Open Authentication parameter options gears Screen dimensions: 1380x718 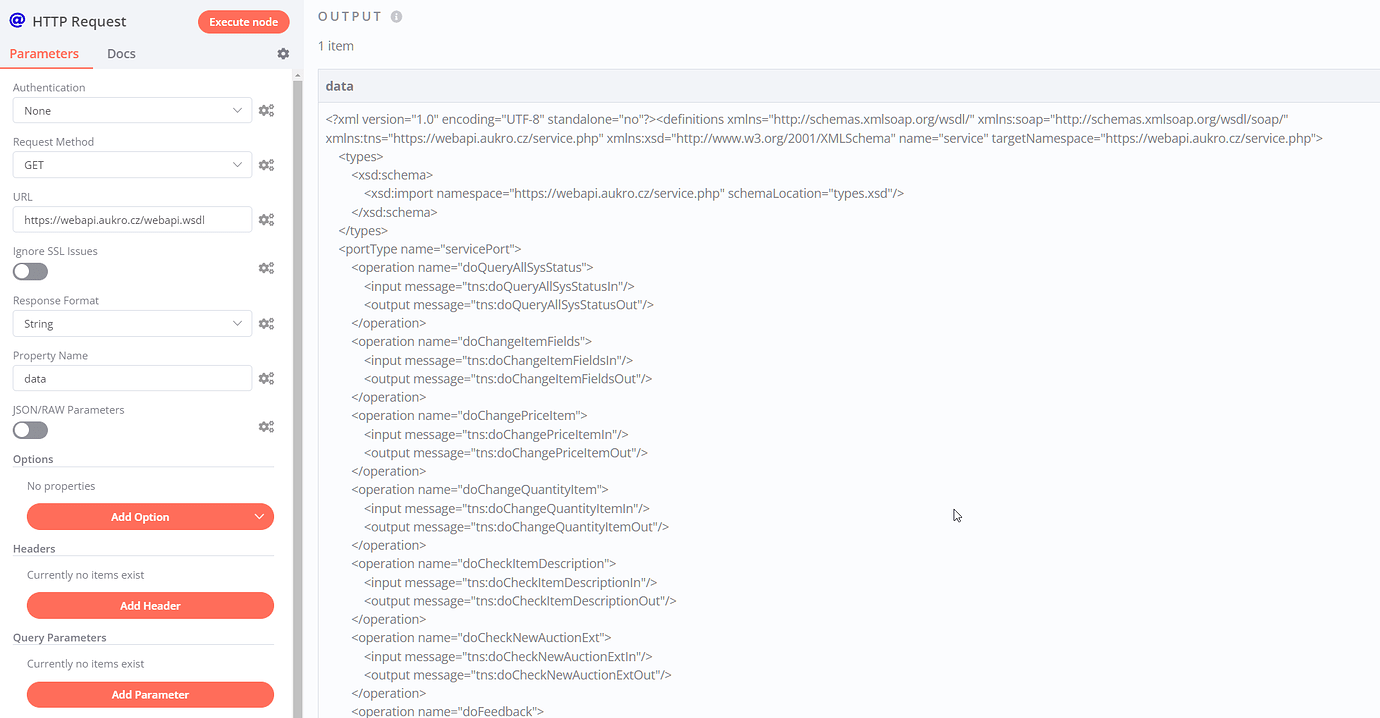tap(266, 110)
